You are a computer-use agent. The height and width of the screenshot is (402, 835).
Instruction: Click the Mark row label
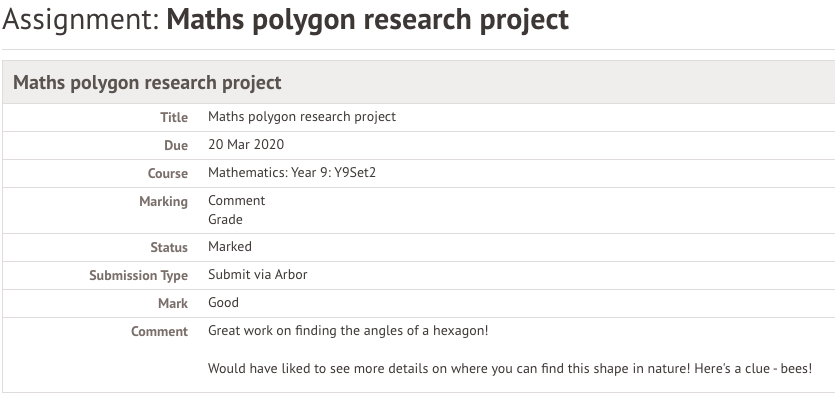173,303
